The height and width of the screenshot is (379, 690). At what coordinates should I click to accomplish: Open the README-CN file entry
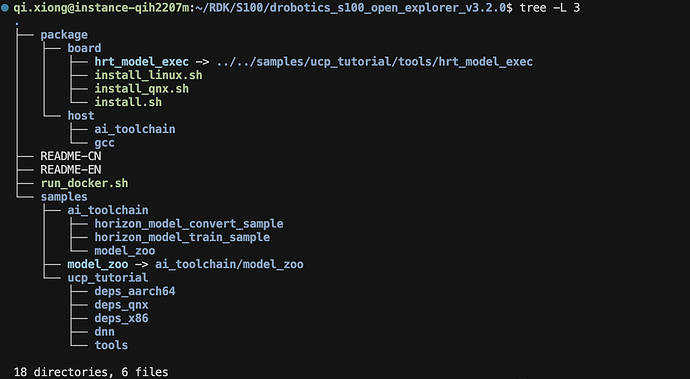[70, 156]
